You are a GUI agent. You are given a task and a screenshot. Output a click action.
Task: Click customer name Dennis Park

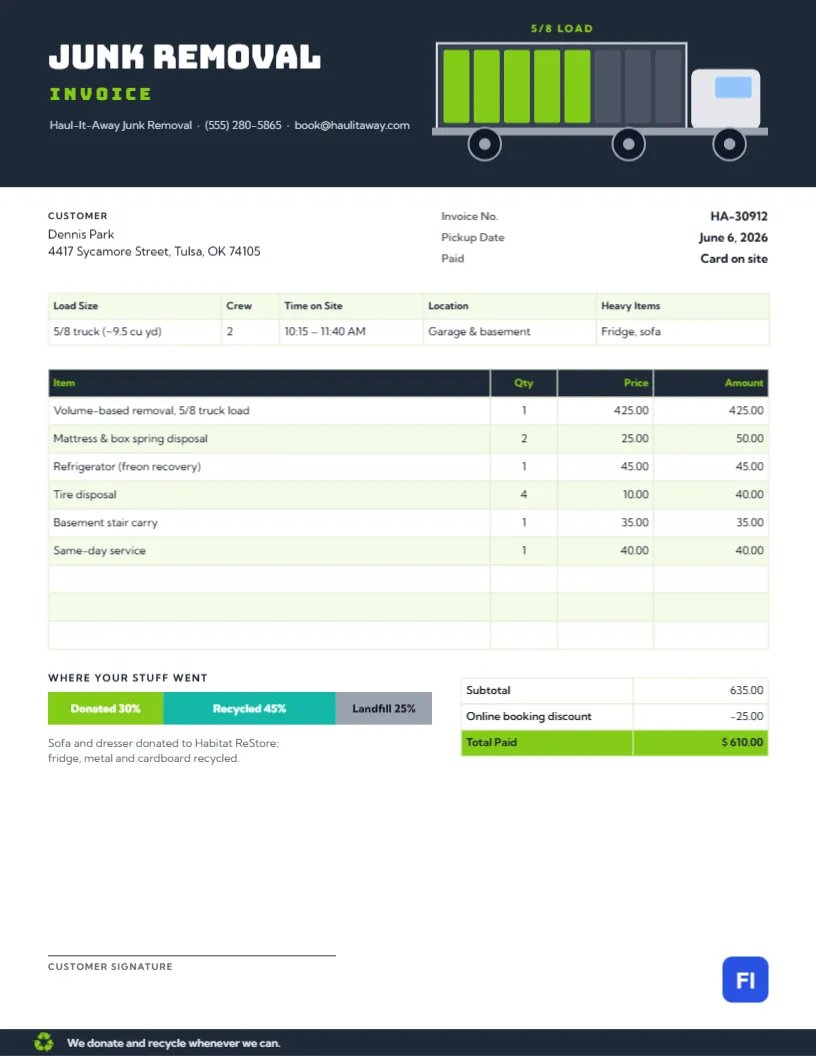(81, 234)
